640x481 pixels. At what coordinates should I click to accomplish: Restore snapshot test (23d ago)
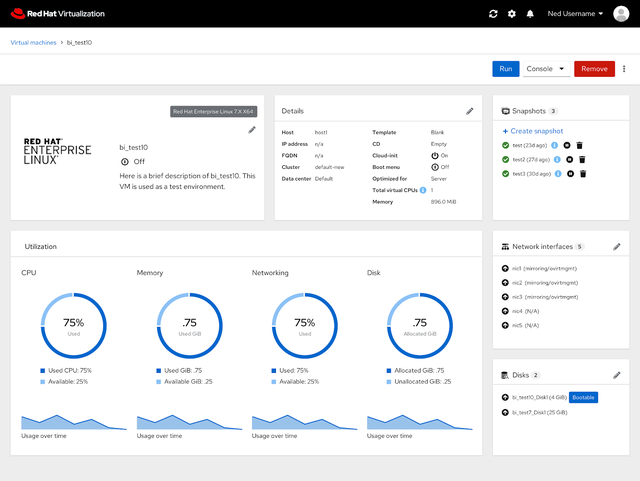567,145
